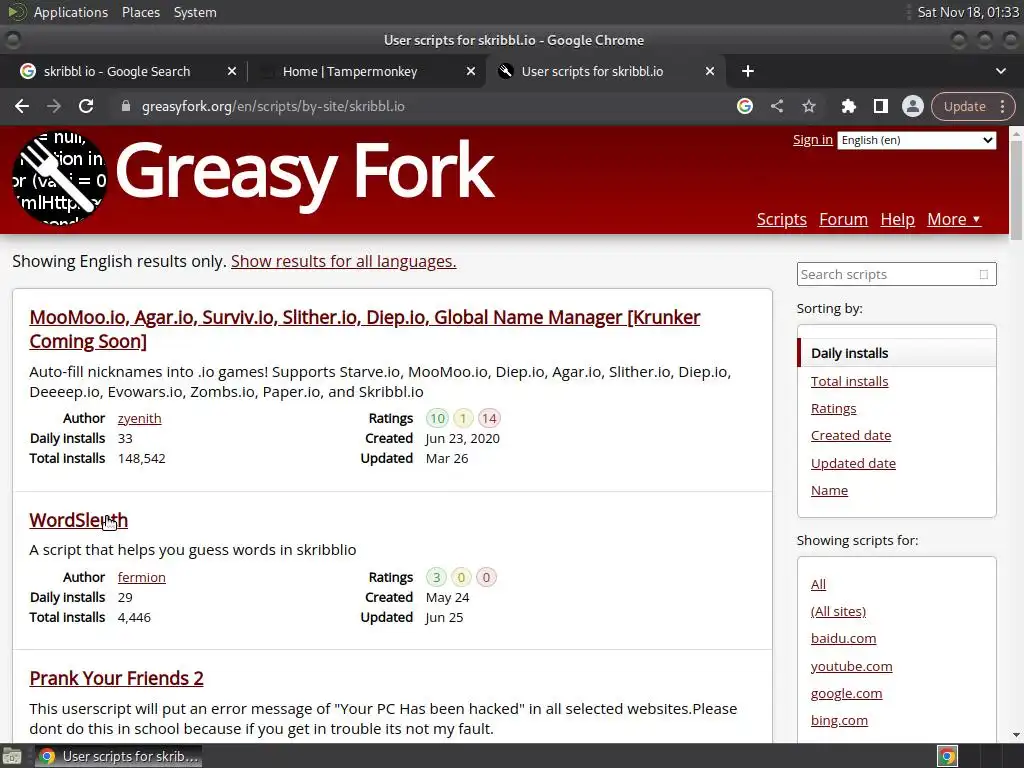Show scripts for (All sites)
Screen dimensions: 1024x768
[839, 611]
